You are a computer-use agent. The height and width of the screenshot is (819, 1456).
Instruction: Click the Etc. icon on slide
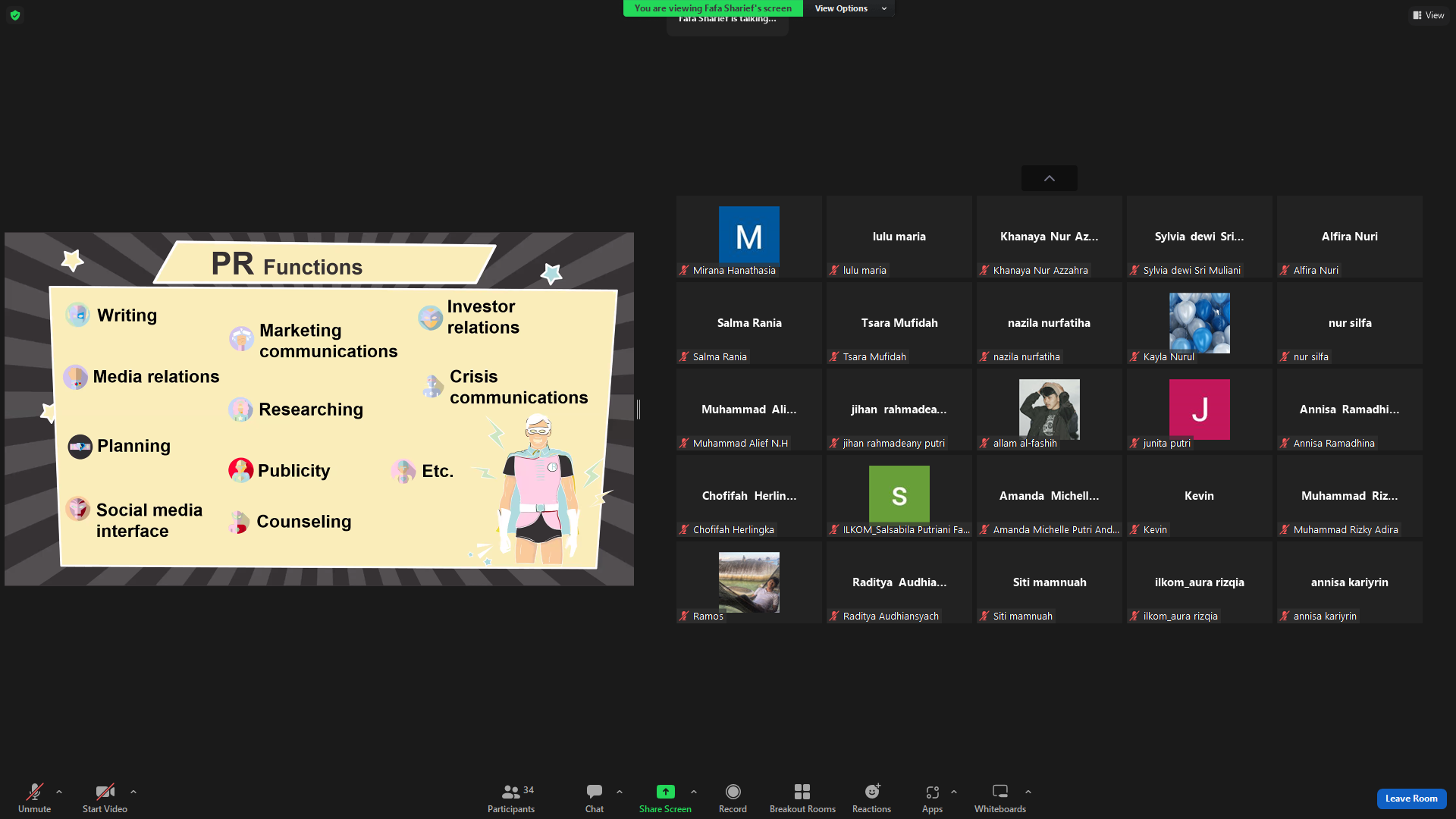(x=403, y=471)
